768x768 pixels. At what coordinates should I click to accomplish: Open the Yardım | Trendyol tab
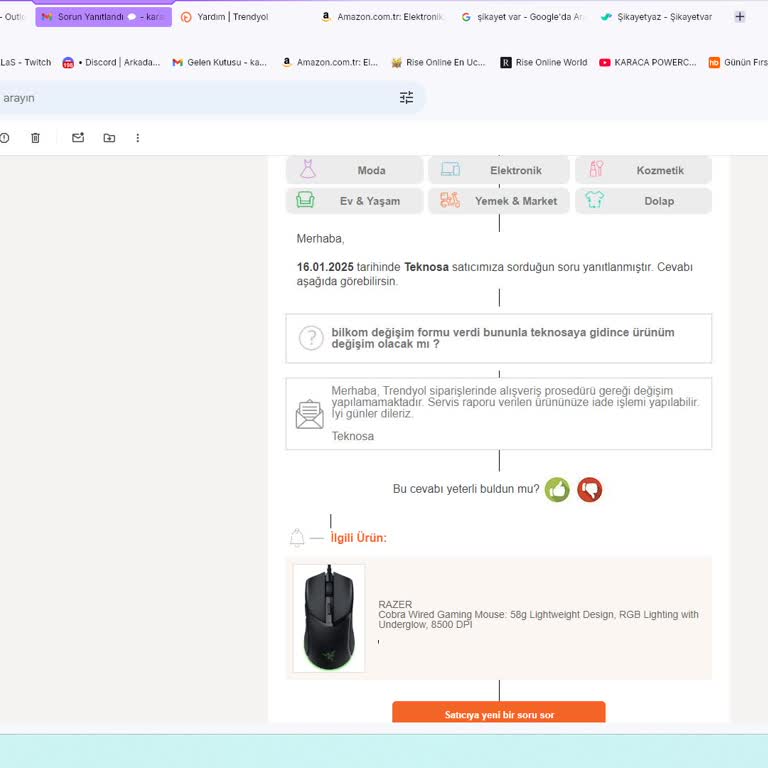click(225, 17)
